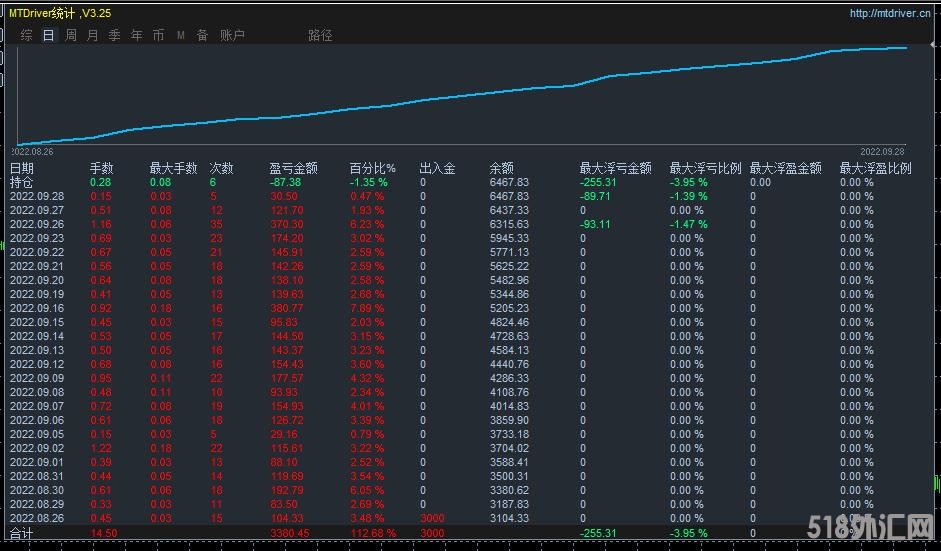Screen dimensions: 941x551
Task: Click the 路径 path tab
Action: tap(320, 35)
